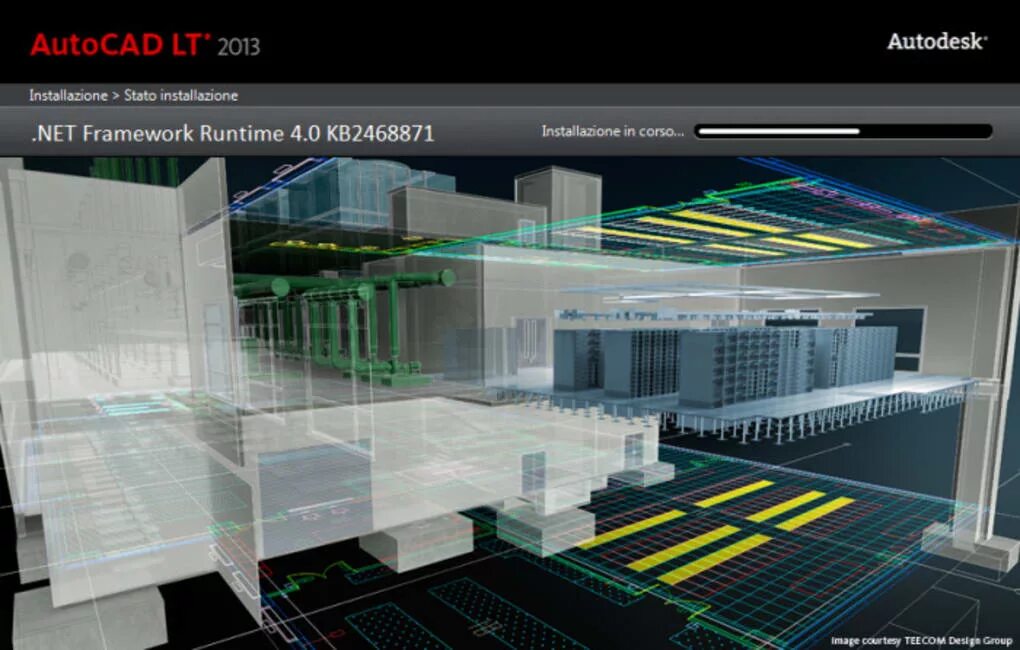Click the Autodesk brand logo
The image size is (1020, 650).
(x=937, y=42)
